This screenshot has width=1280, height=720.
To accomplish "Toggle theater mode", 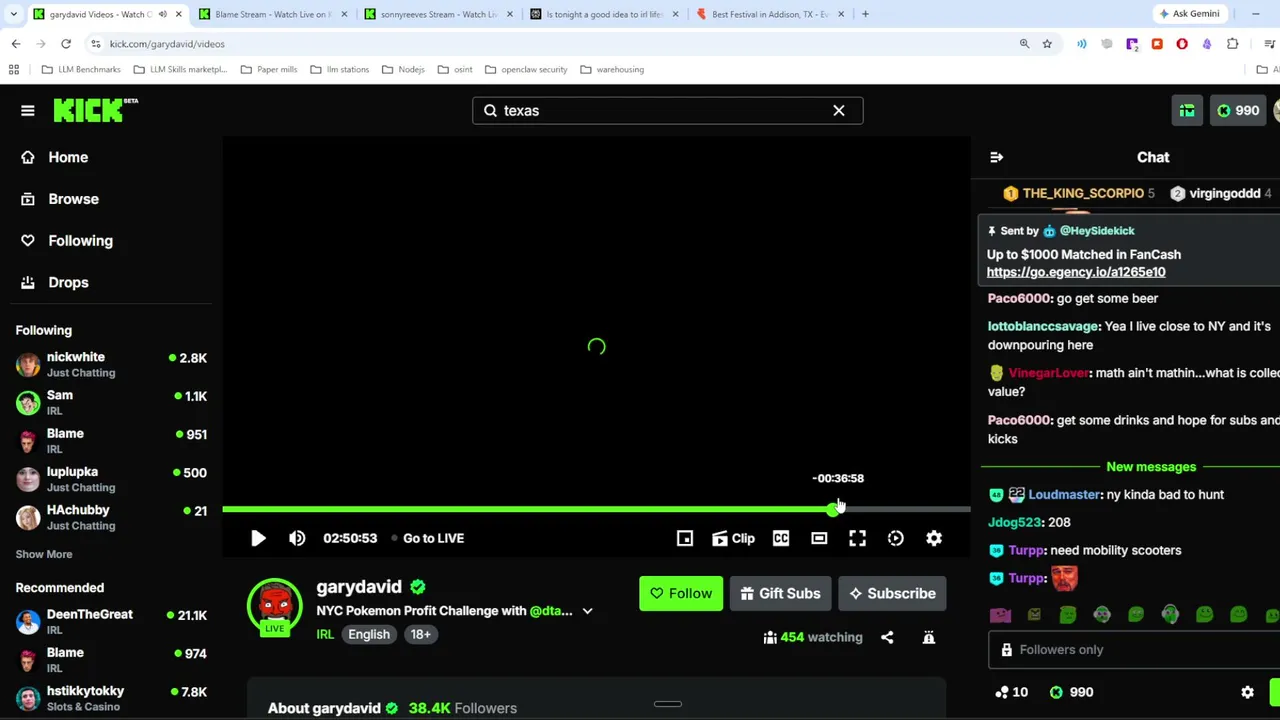I will click(x=819, y=538).
